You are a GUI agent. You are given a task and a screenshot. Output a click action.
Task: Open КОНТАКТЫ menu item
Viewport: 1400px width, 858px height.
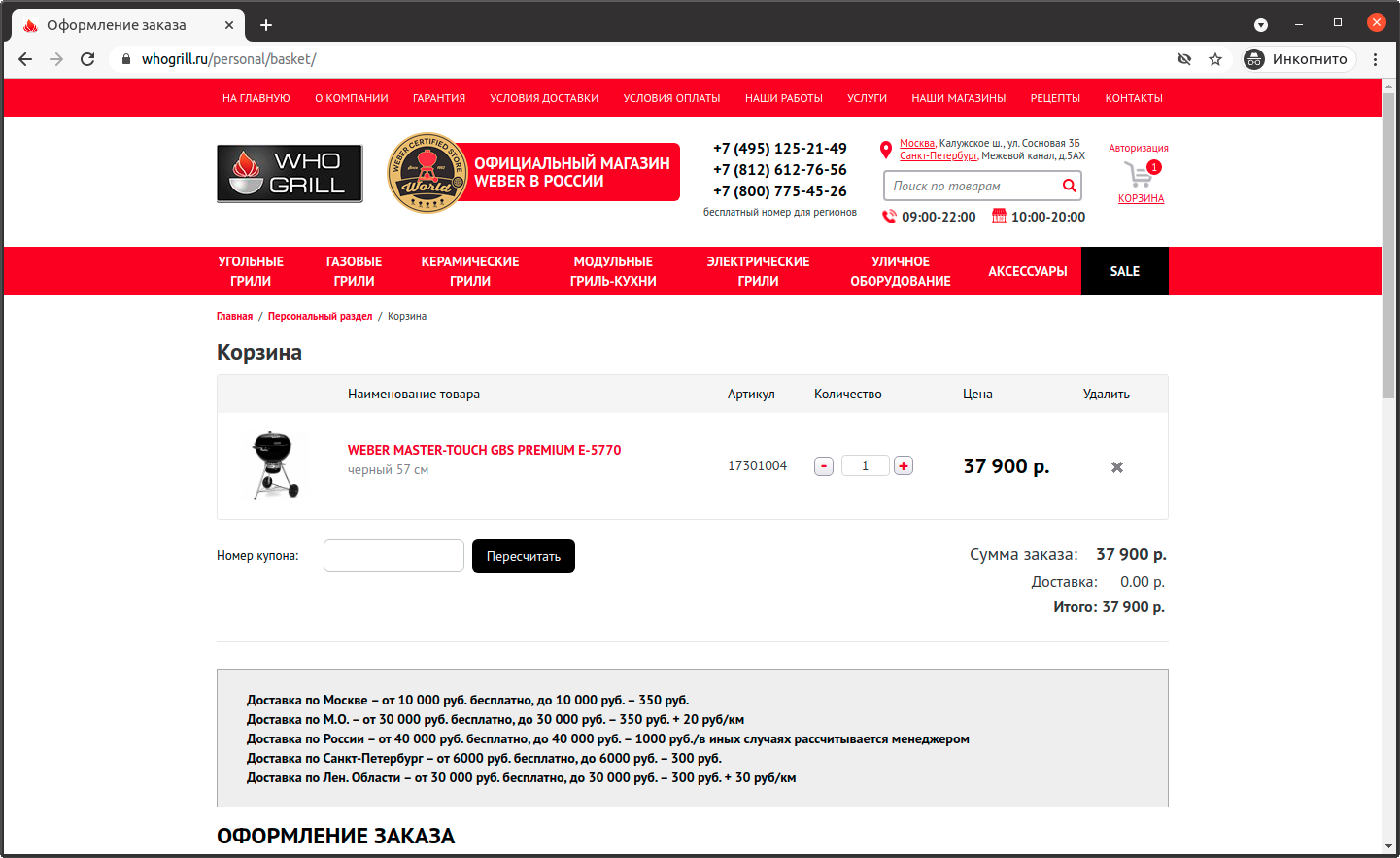tap(1134, 98)
